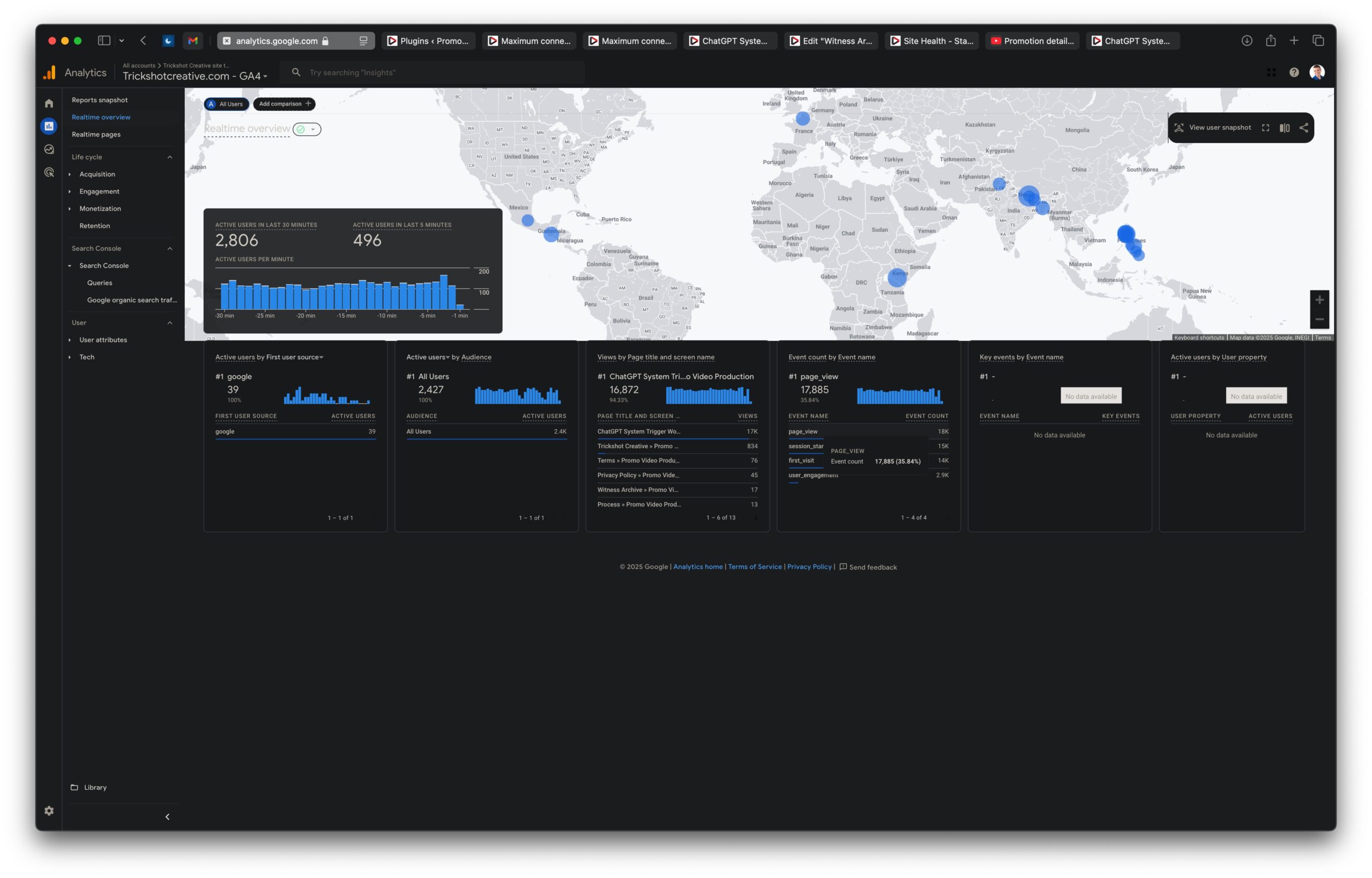Click the Share this report icon
Image resolution: width=1372 pixels, height=878 pixels.
1303,128
